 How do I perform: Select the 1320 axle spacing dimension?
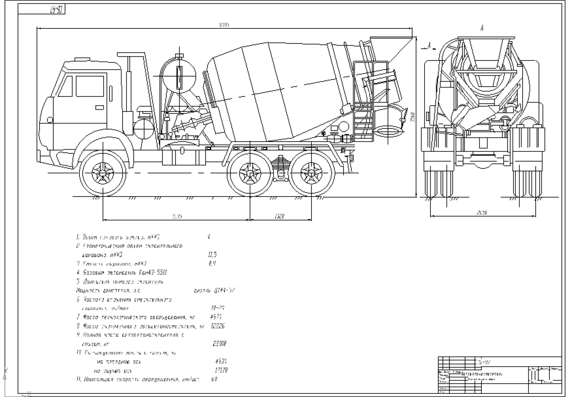[x=280, y=216]
